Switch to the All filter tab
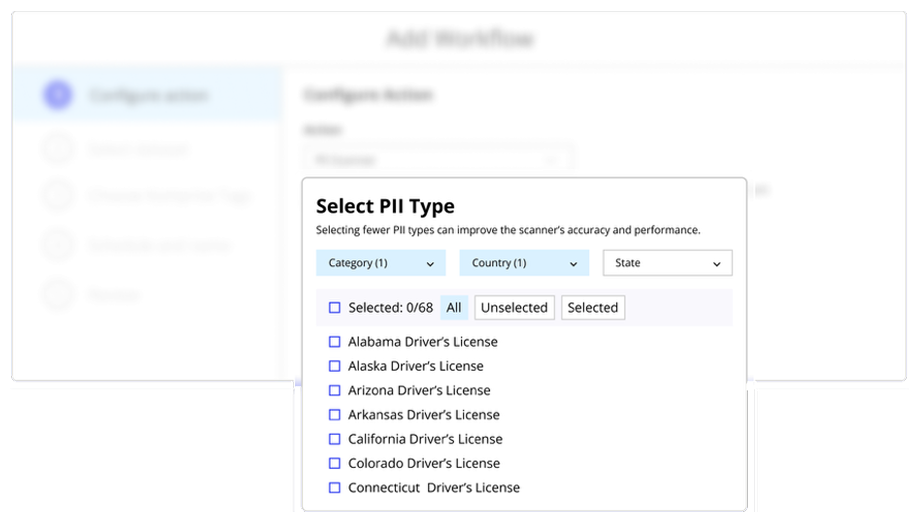This screenshot has height=521, width=917. tap(454, 308)
